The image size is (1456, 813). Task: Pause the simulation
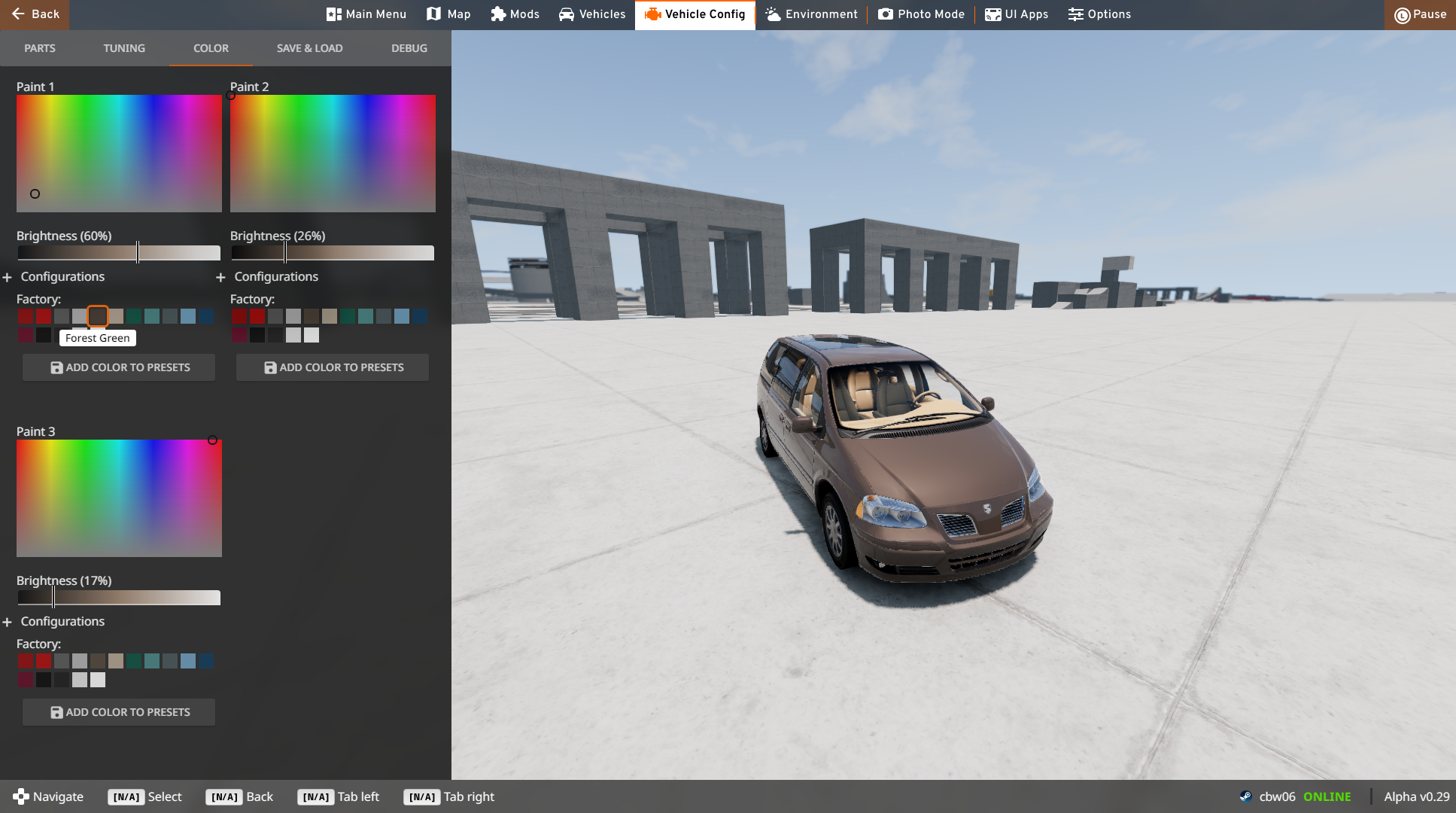pos(1420,14)
